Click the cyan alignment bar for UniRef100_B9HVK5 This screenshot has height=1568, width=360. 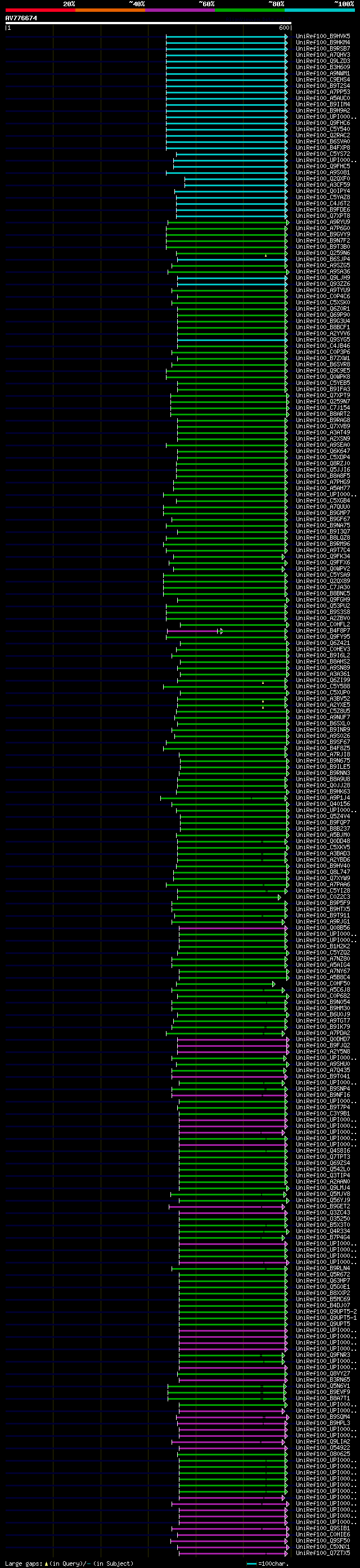click(x=226, y=37)
